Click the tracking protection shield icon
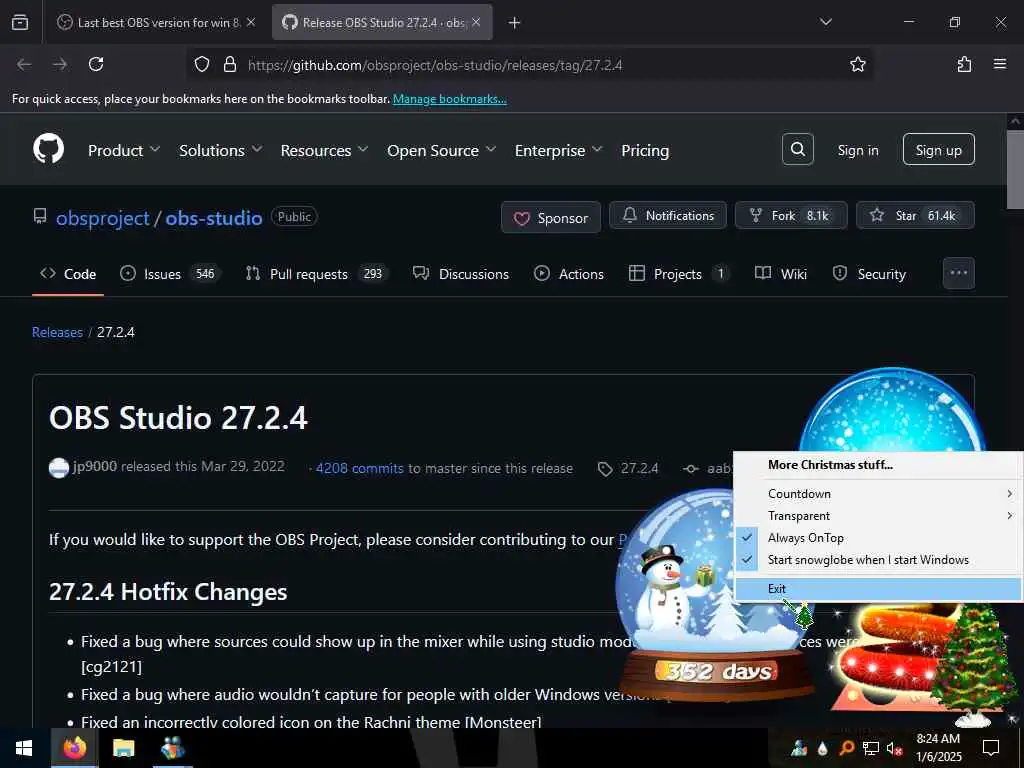Viewport: 1024px width, 768px height. click(202, 64)
